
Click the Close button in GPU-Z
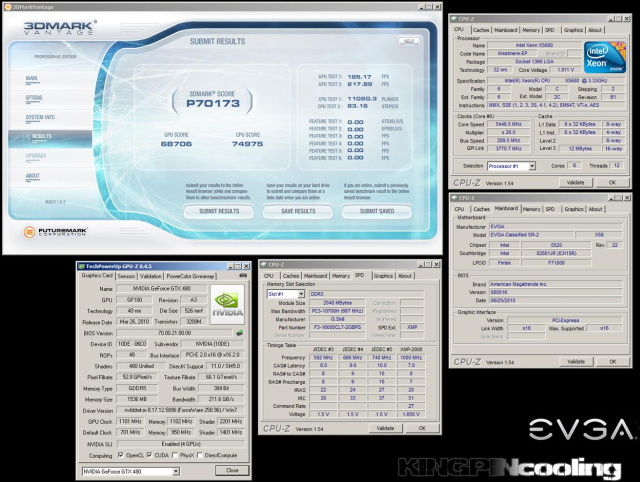point(232,471)
